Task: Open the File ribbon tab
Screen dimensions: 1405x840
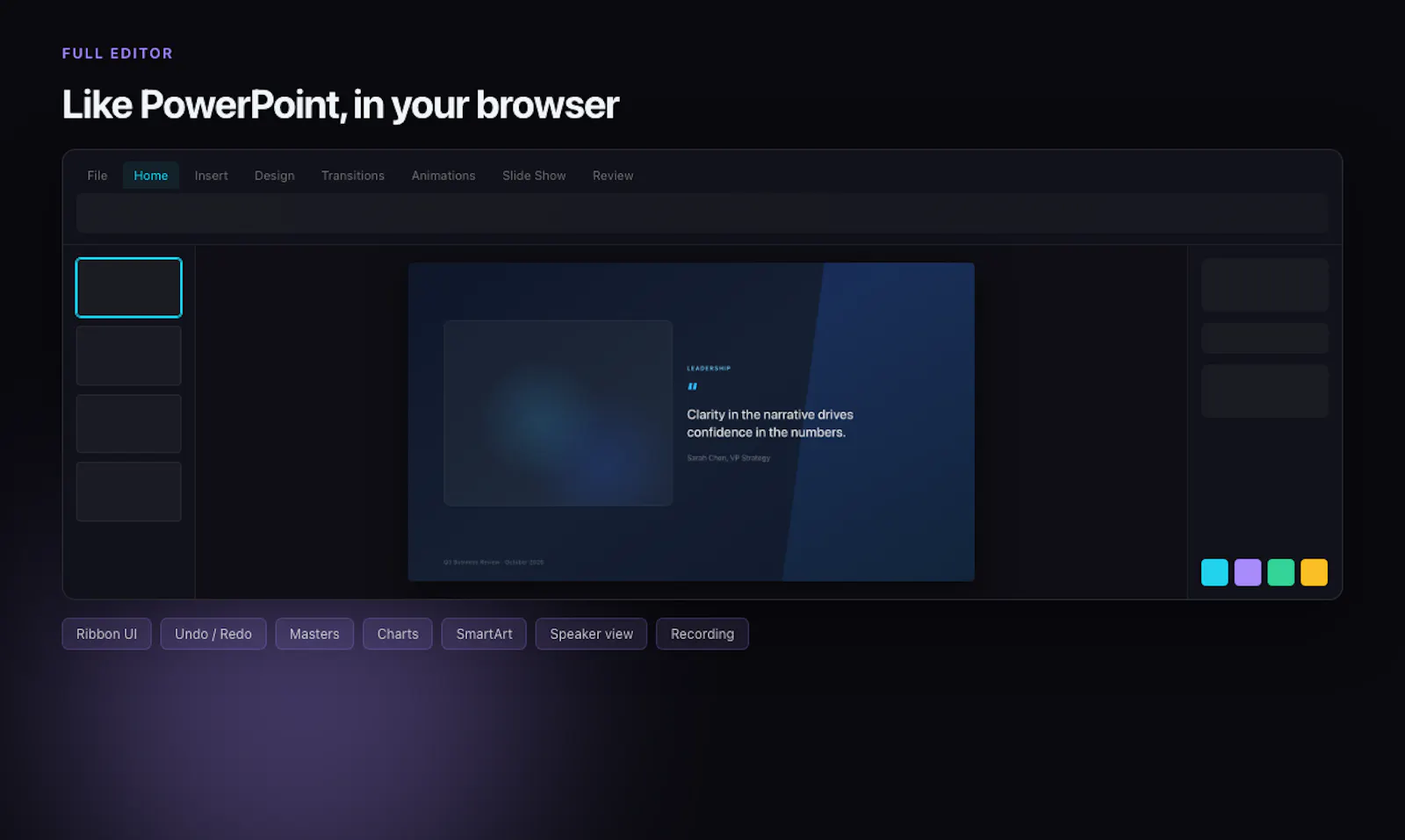Action: 97,176
